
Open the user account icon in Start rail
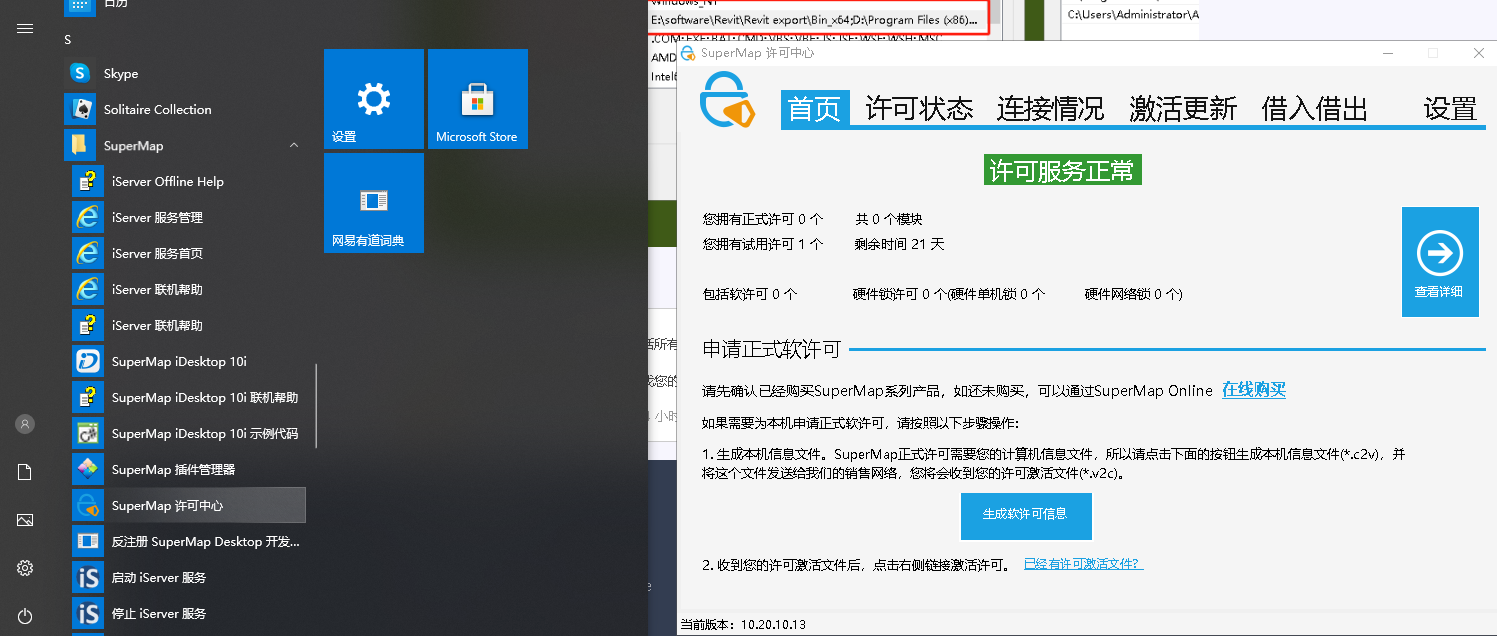pyautogui.click(x=25, y=424)
